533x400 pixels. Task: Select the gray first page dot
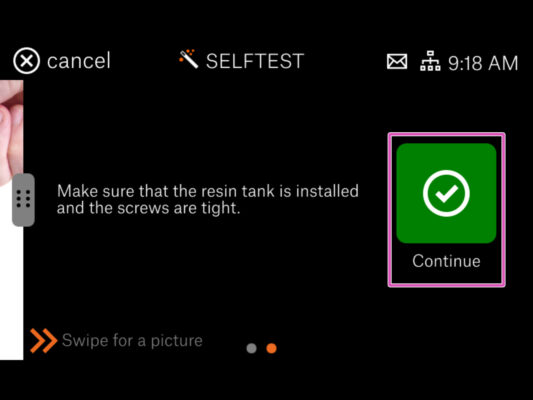pyautogui.click(x=252, y=348)
